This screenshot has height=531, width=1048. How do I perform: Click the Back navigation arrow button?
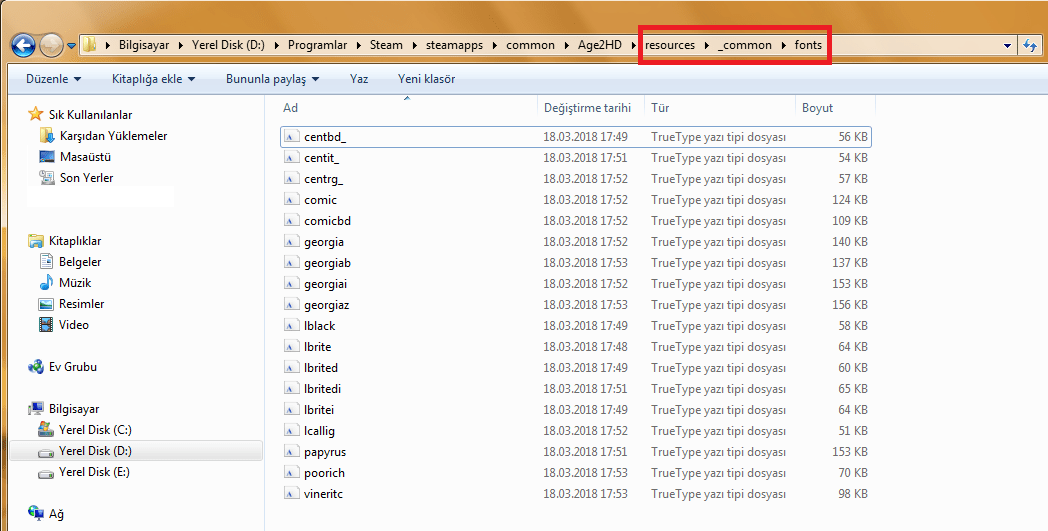(23, 45)
